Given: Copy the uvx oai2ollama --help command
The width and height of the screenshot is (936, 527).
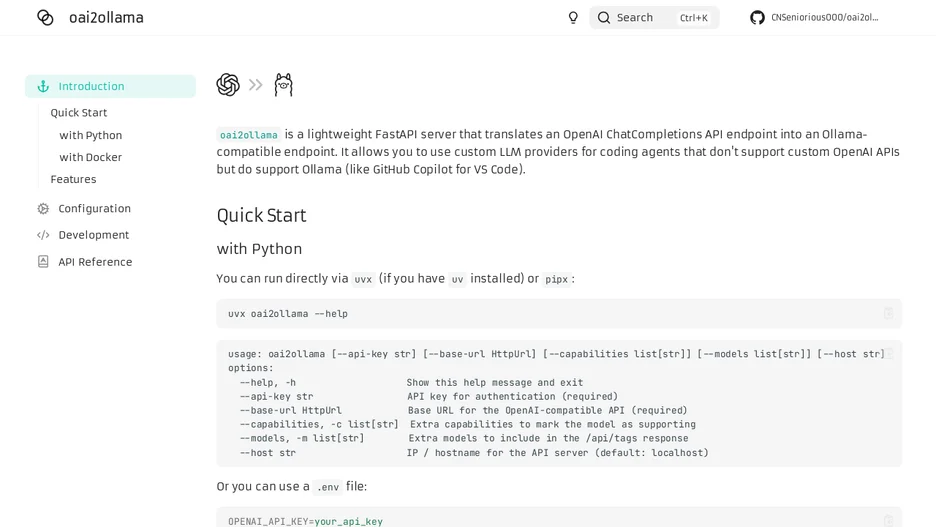Looking at the screenshot, I should [888, 313].
